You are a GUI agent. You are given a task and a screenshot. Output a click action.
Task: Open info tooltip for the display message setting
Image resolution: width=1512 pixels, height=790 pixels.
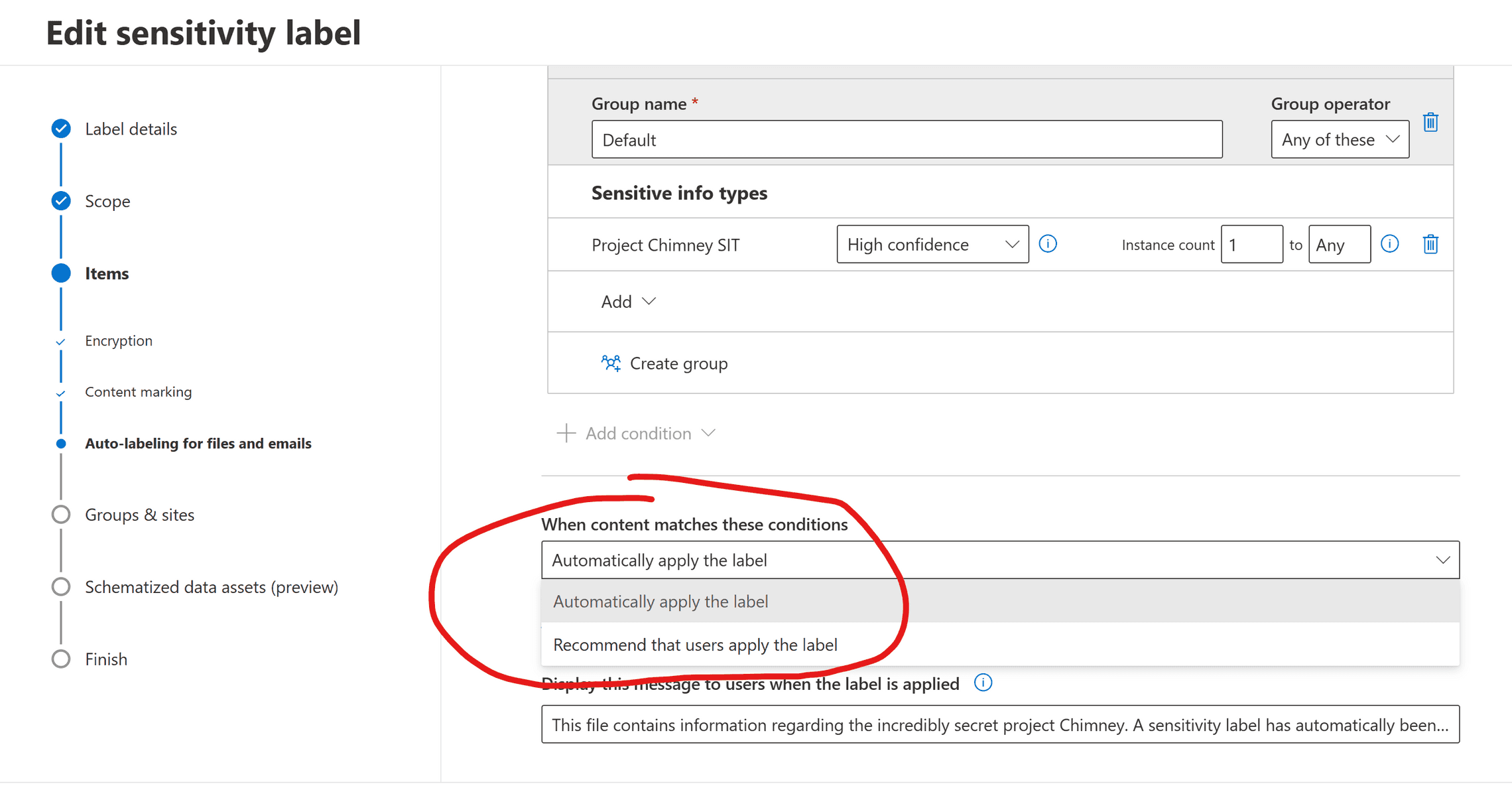coord(983,683)
